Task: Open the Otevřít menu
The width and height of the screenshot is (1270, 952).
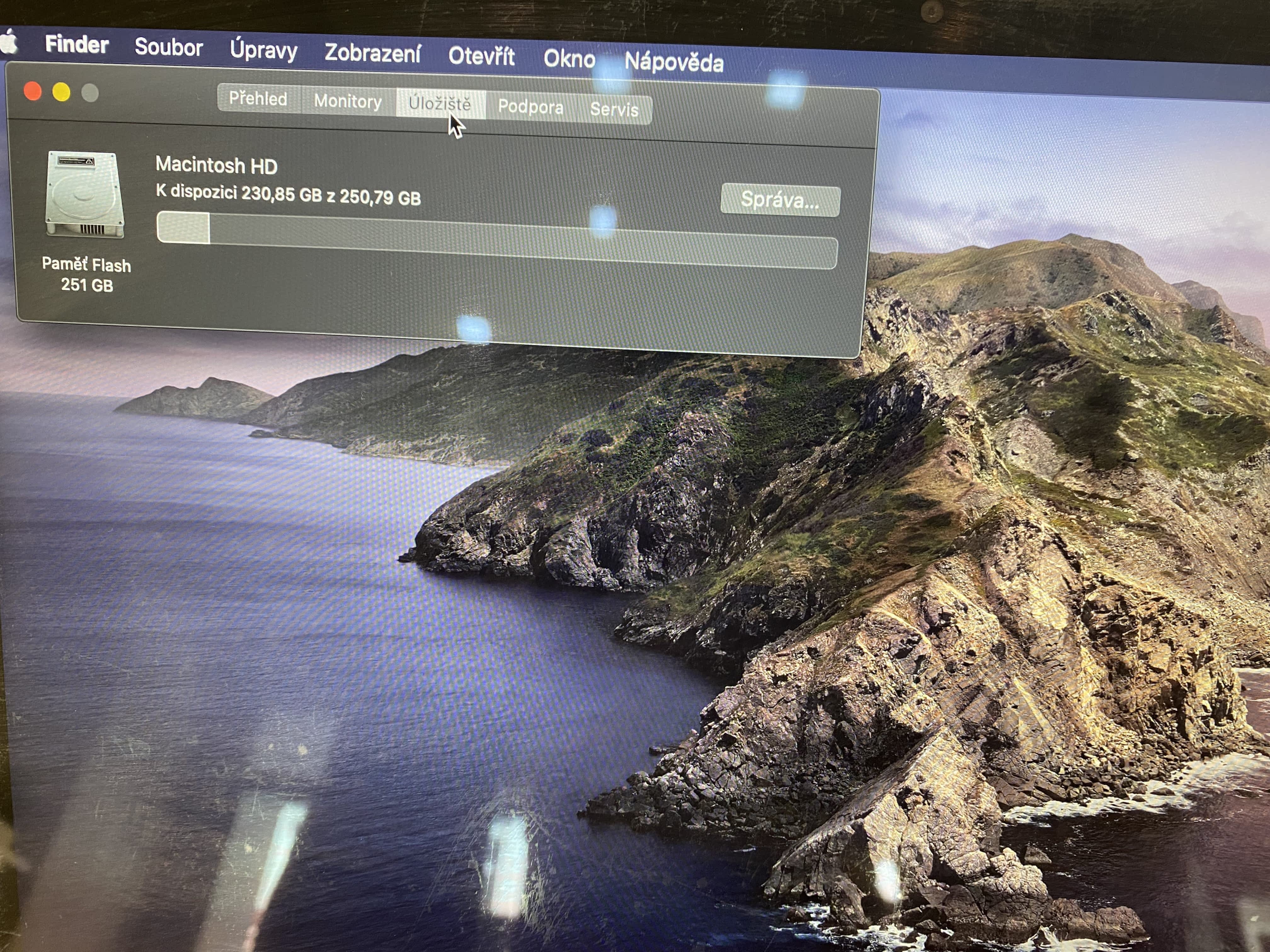Action: click(481, 56)
